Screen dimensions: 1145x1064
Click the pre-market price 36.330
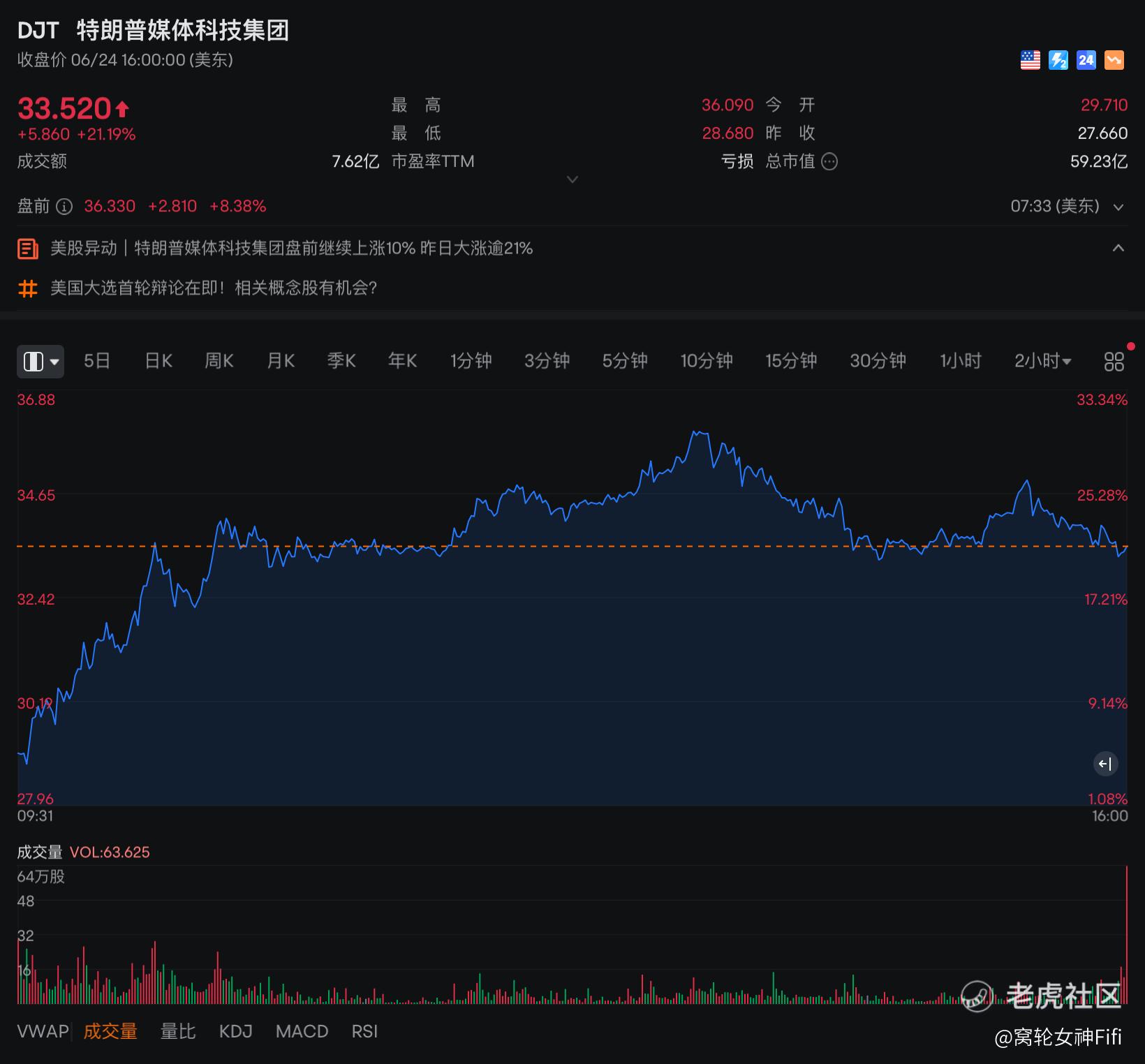coord(110,207)
